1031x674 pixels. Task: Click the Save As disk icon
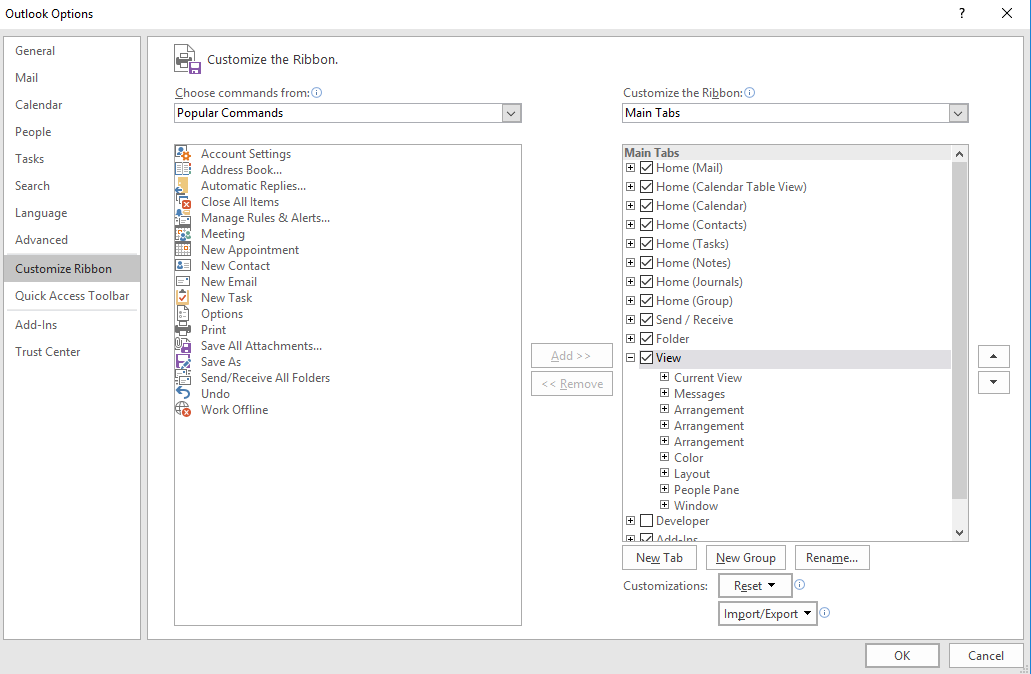[x=183, y=362]
